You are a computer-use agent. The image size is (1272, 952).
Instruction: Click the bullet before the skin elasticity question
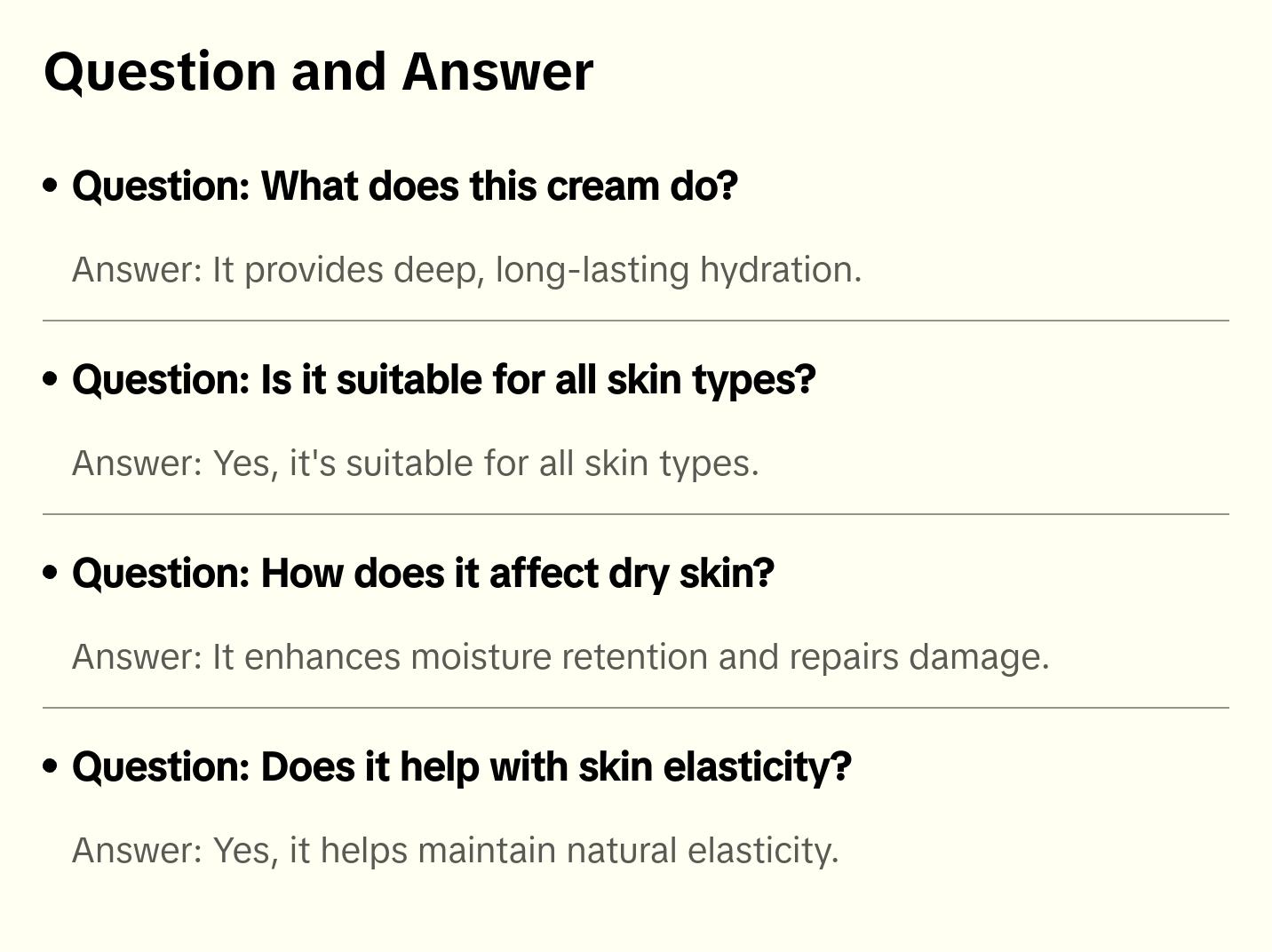tap(51, 766)
